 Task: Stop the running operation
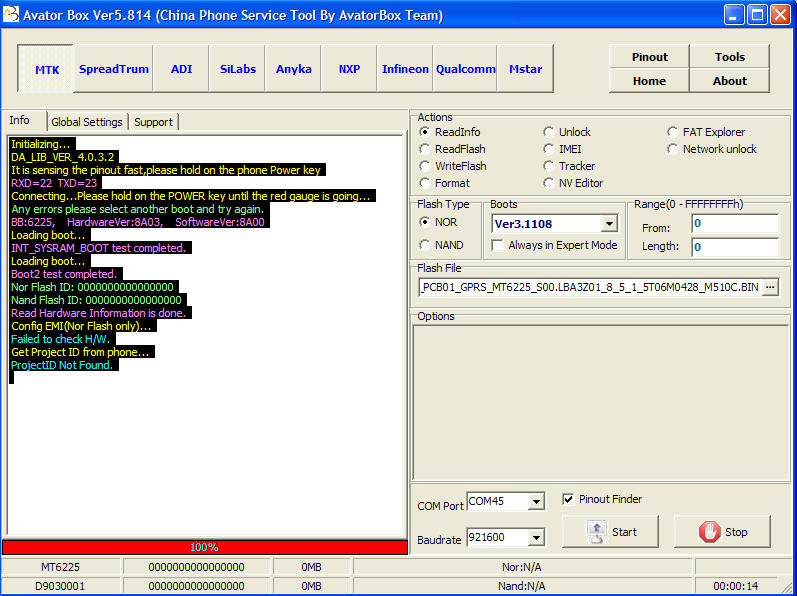pyautogui.click(x=722, y=531)
